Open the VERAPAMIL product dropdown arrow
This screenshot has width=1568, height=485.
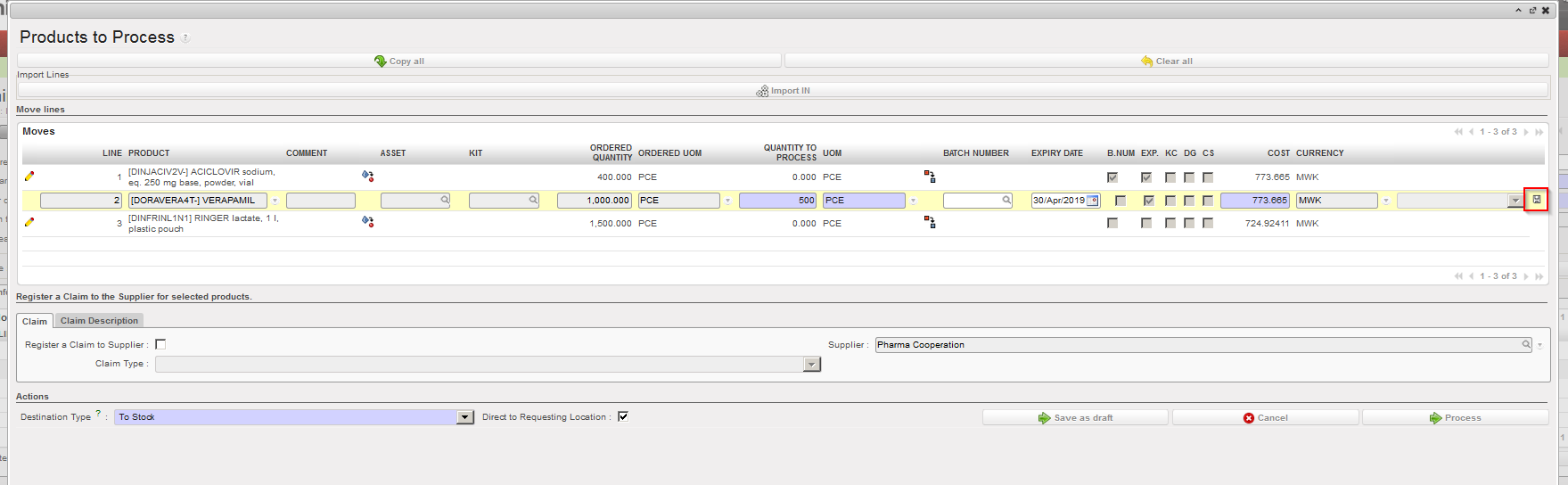tap(275, 201)
